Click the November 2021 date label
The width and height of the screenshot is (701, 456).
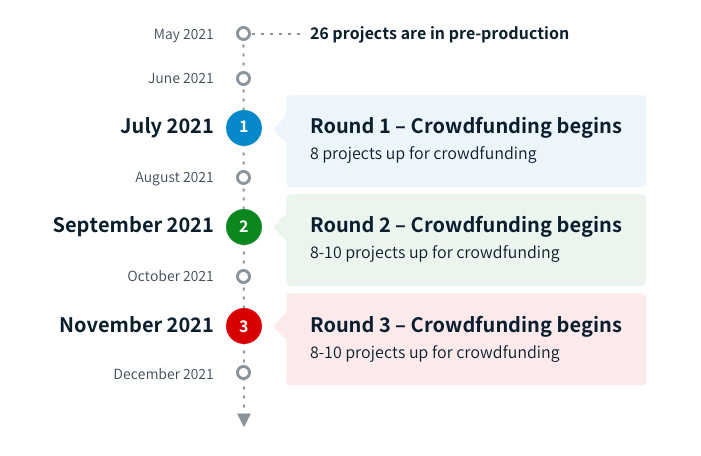pos(136,325)
